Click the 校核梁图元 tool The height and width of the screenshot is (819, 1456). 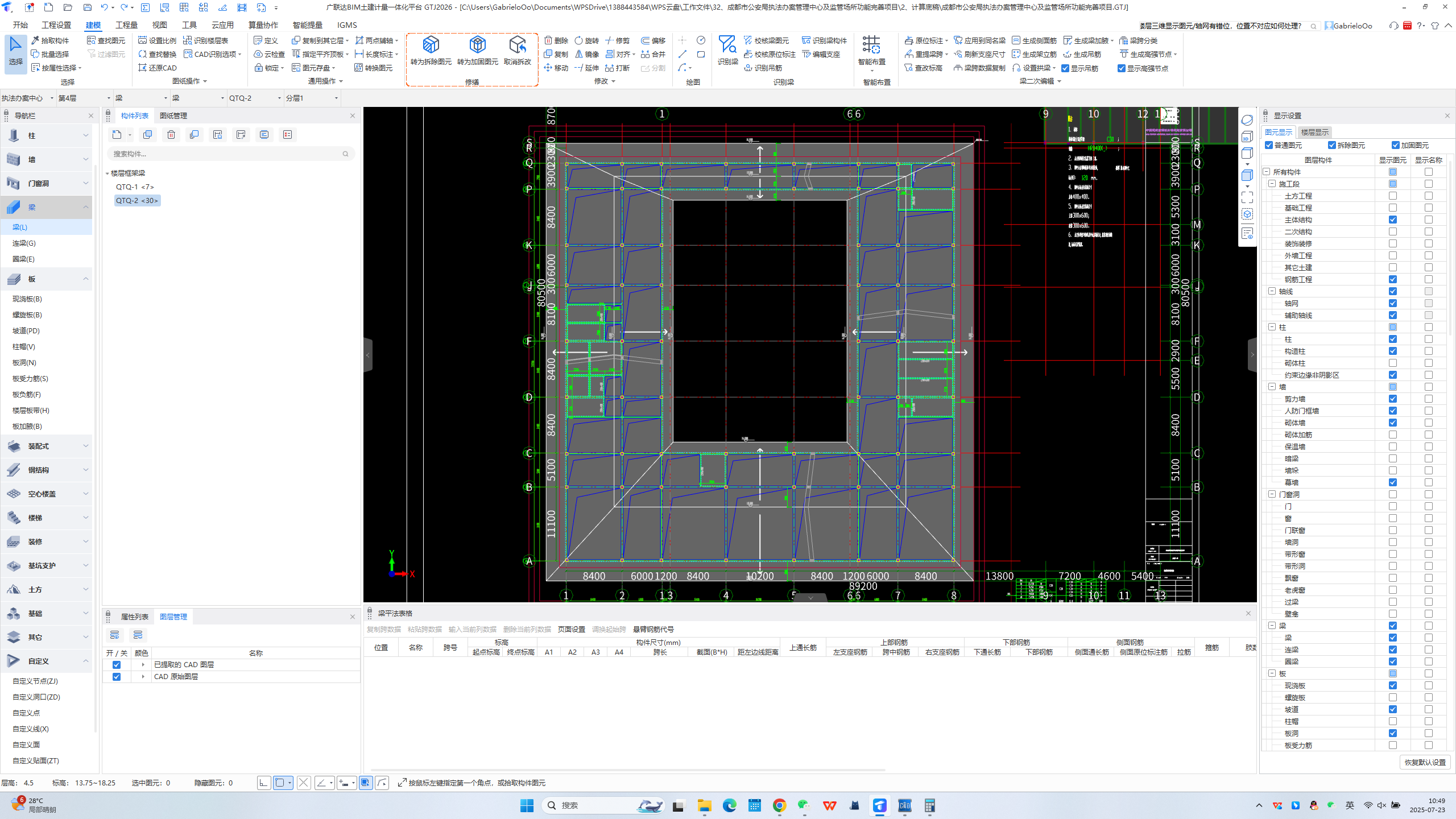point(767,40)
